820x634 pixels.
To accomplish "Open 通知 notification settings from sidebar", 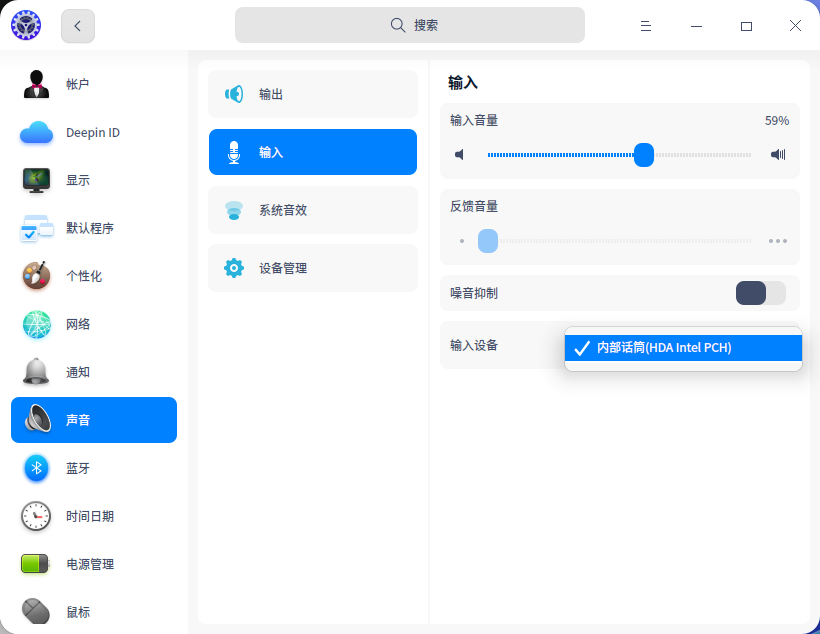I will [x=93, y=372].
